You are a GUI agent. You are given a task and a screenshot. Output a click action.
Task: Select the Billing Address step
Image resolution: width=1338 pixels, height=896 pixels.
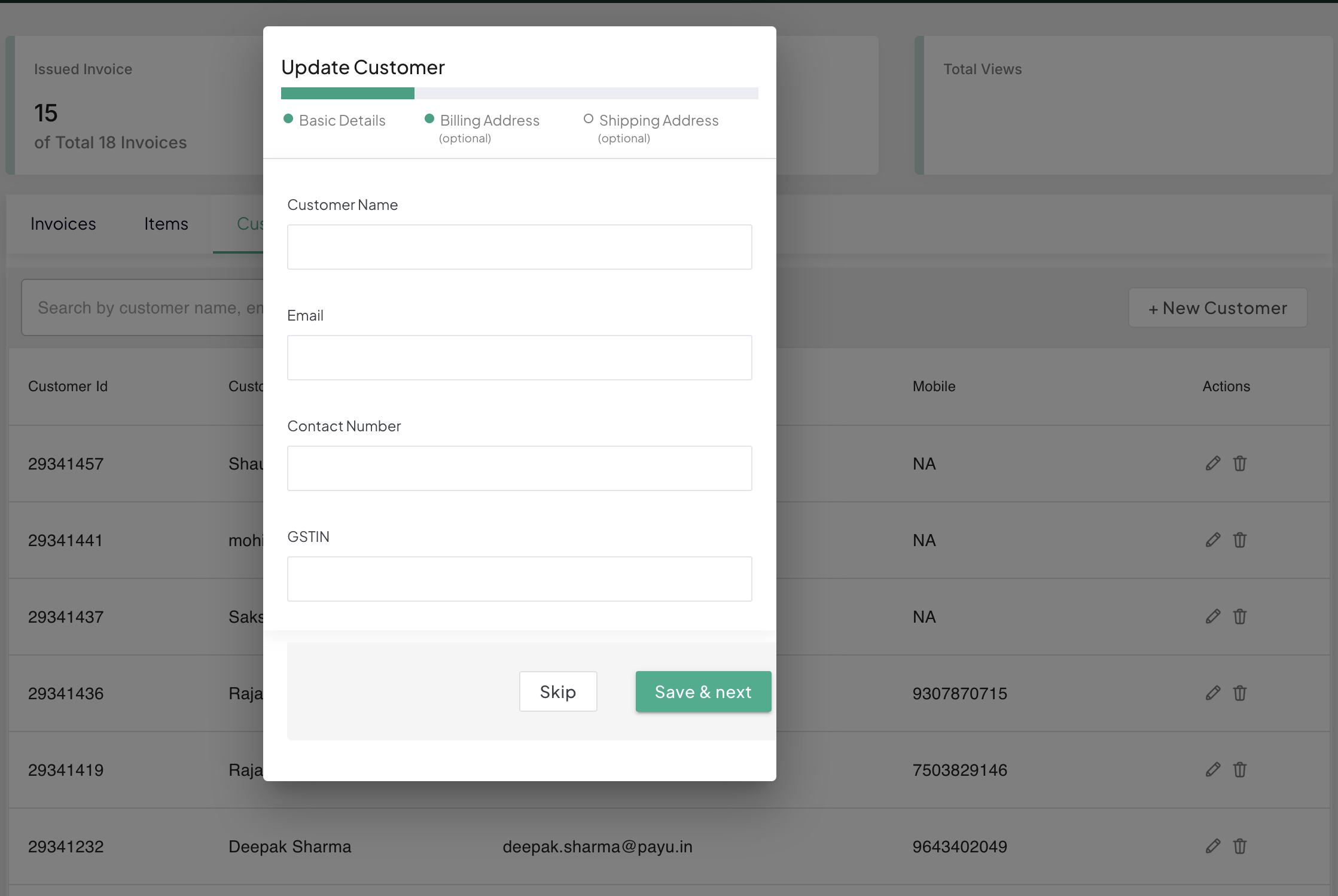point(489,121)
